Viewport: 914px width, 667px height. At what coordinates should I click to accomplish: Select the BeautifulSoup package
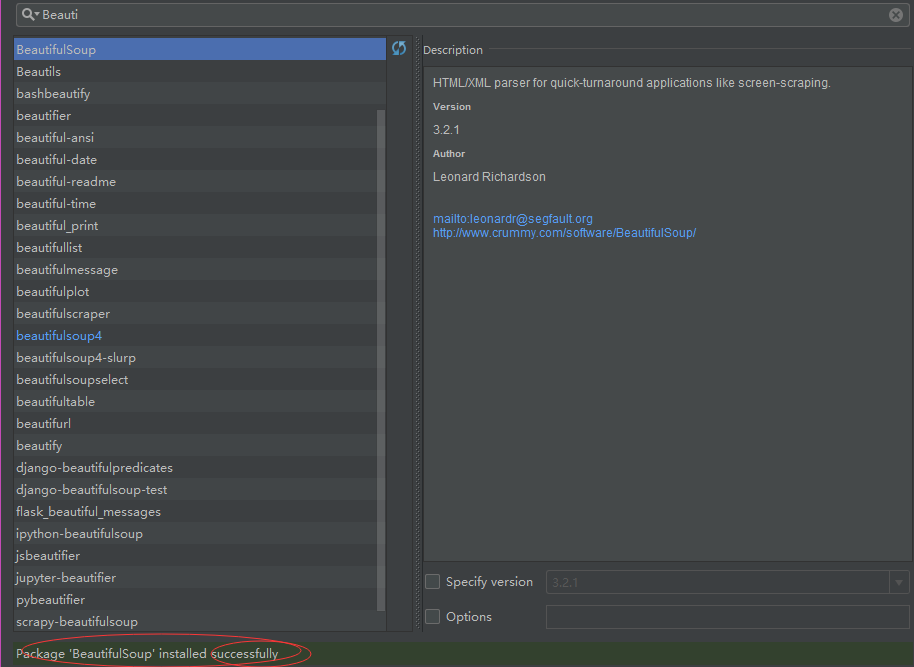(x=200, y=50)
